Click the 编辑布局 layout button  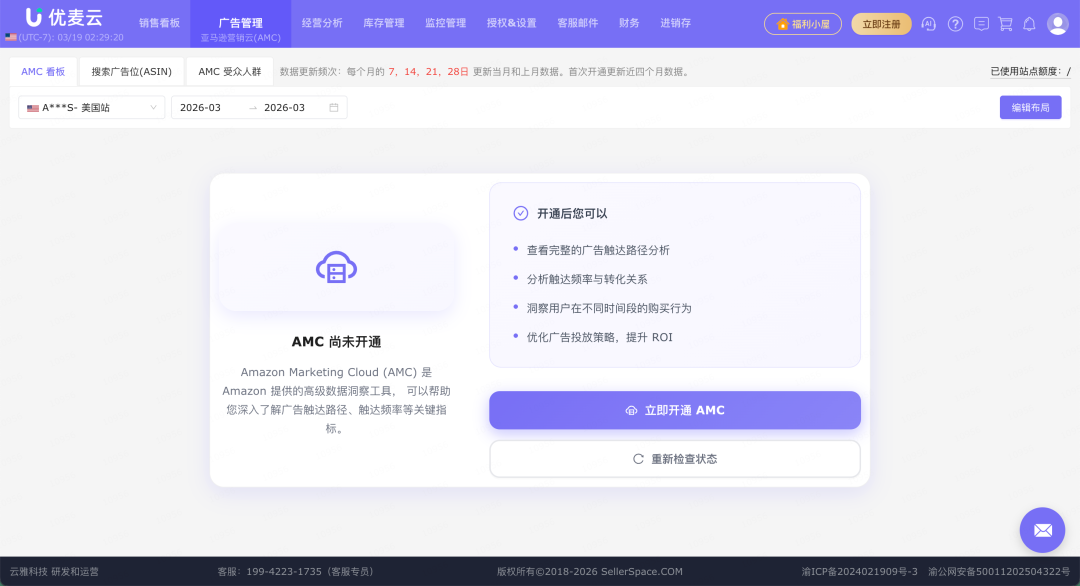(x=1030, y=107)
